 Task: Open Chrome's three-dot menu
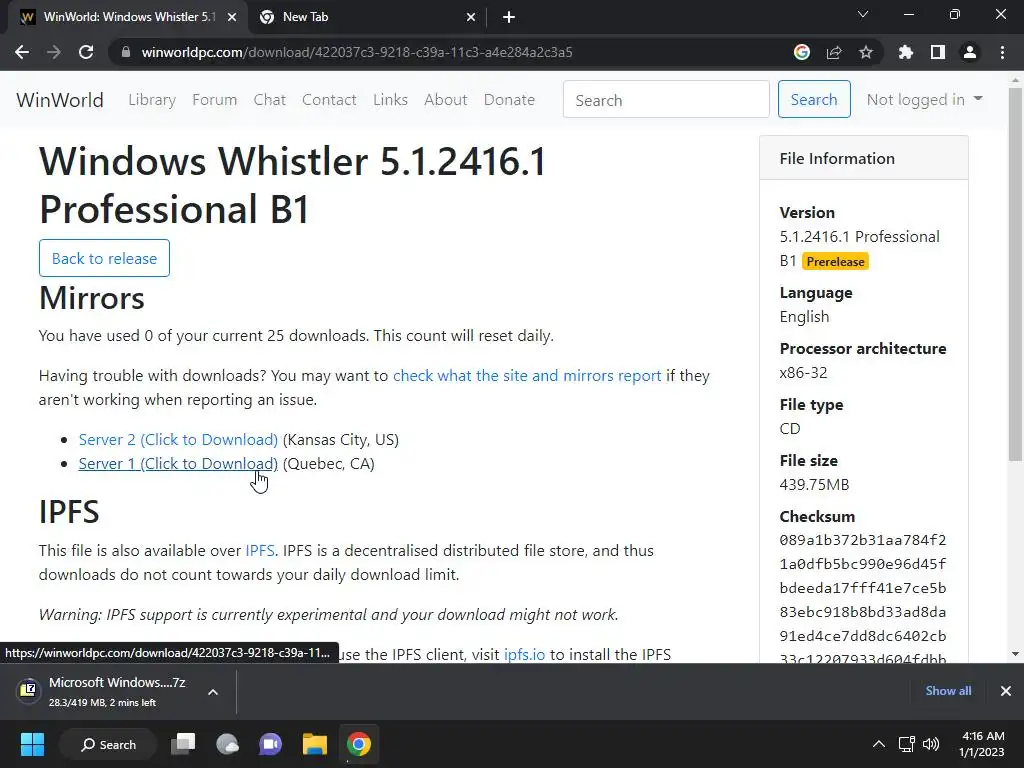pos(1002,52)
